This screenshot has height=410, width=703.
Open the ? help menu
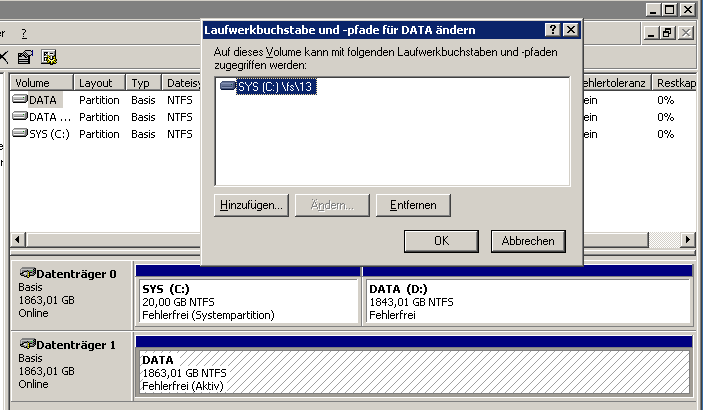23,33
